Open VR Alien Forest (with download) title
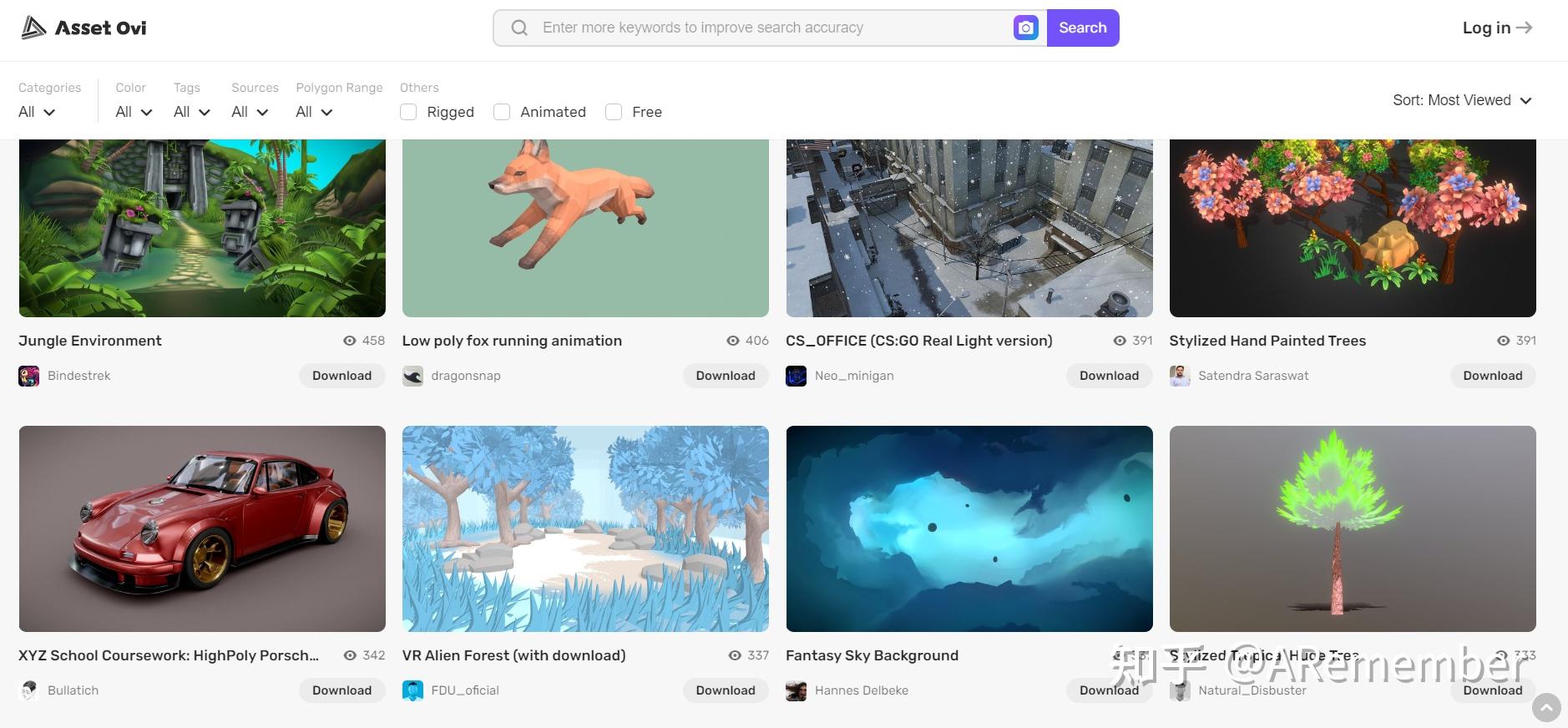The image size is (1568, 728). point(513,655)
